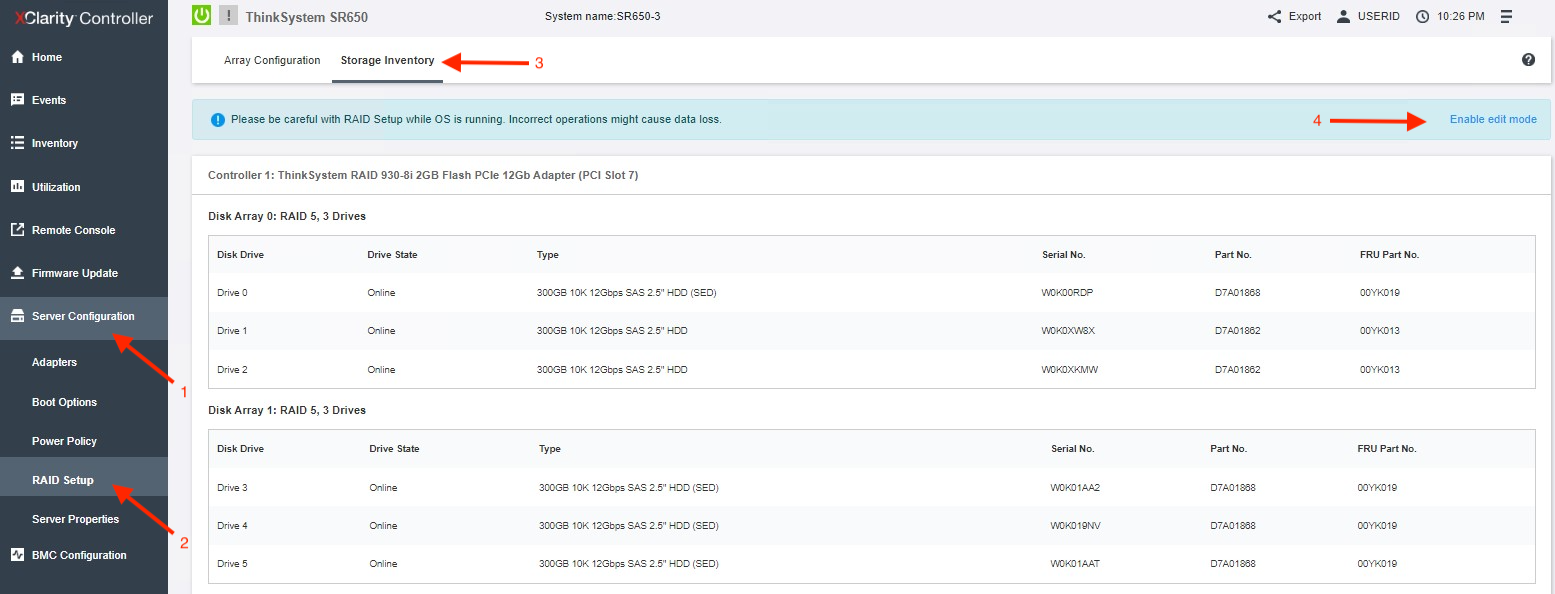Click serial number W0K0XKMW
Image resolution: width=1555 pixels, height=594 pixels.
(1071, 369)
